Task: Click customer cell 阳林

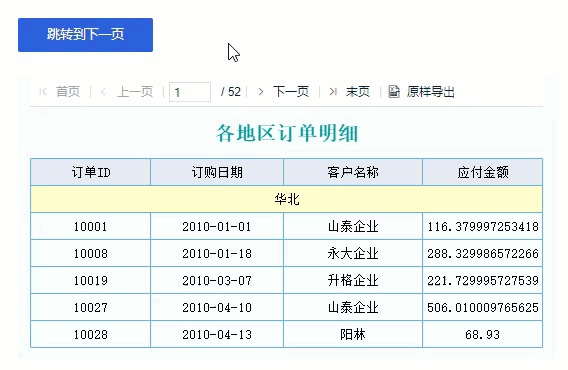Action: coord(353,334)
